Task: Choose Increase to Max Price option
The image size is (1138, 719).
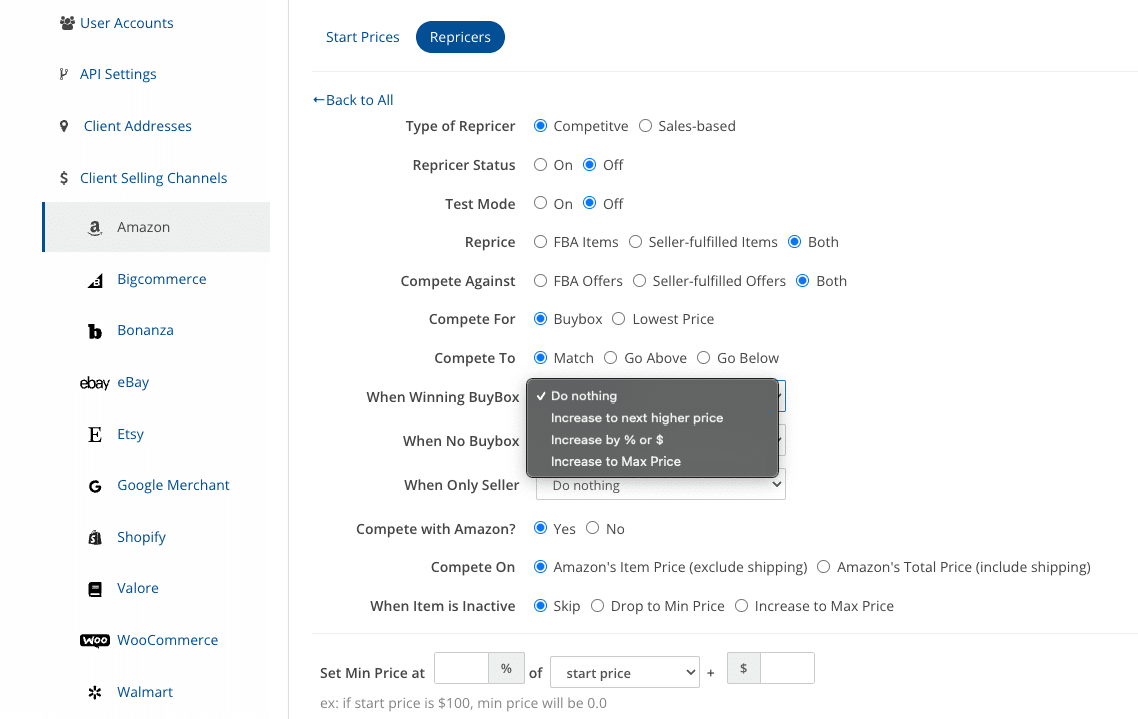Action: (652, 461)
